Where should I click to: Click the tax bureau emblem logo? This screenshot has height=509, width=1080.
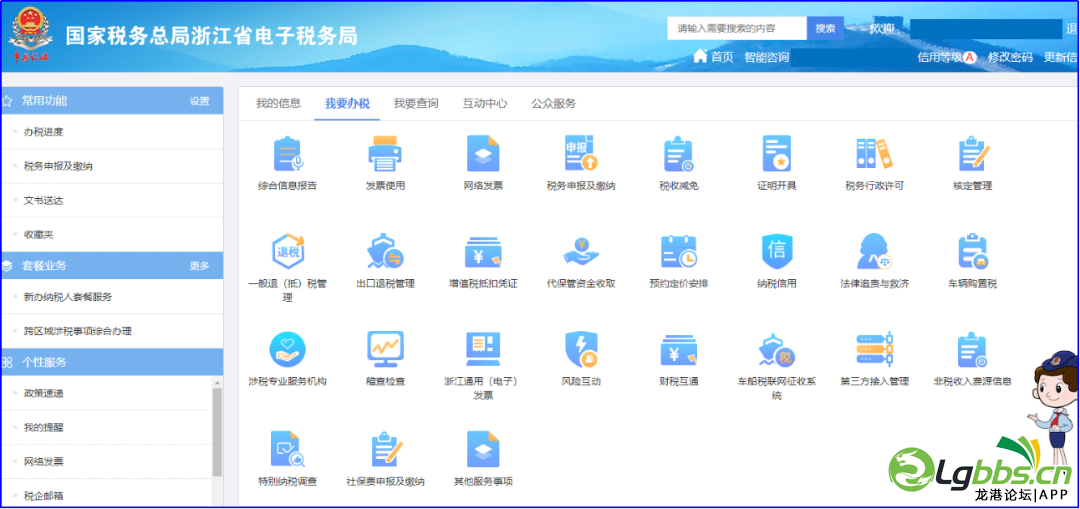coord(30,35)
